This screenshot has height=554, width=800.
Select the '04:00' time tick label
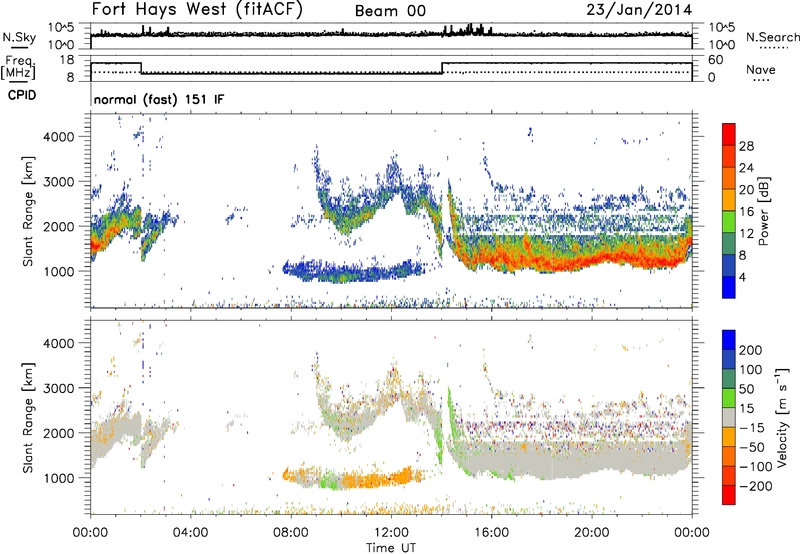tap(190, 533)
